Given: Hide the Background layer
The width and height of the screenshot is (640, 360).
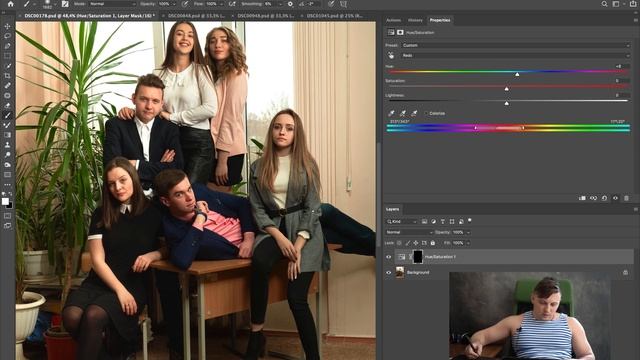Looking at the screenshot, I should point(389,272).
